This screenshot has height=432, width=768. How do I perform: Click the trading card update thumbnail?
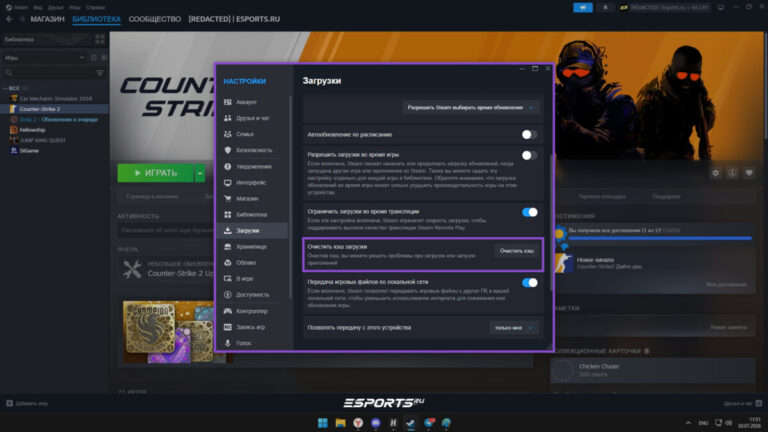tap(168, 332)
